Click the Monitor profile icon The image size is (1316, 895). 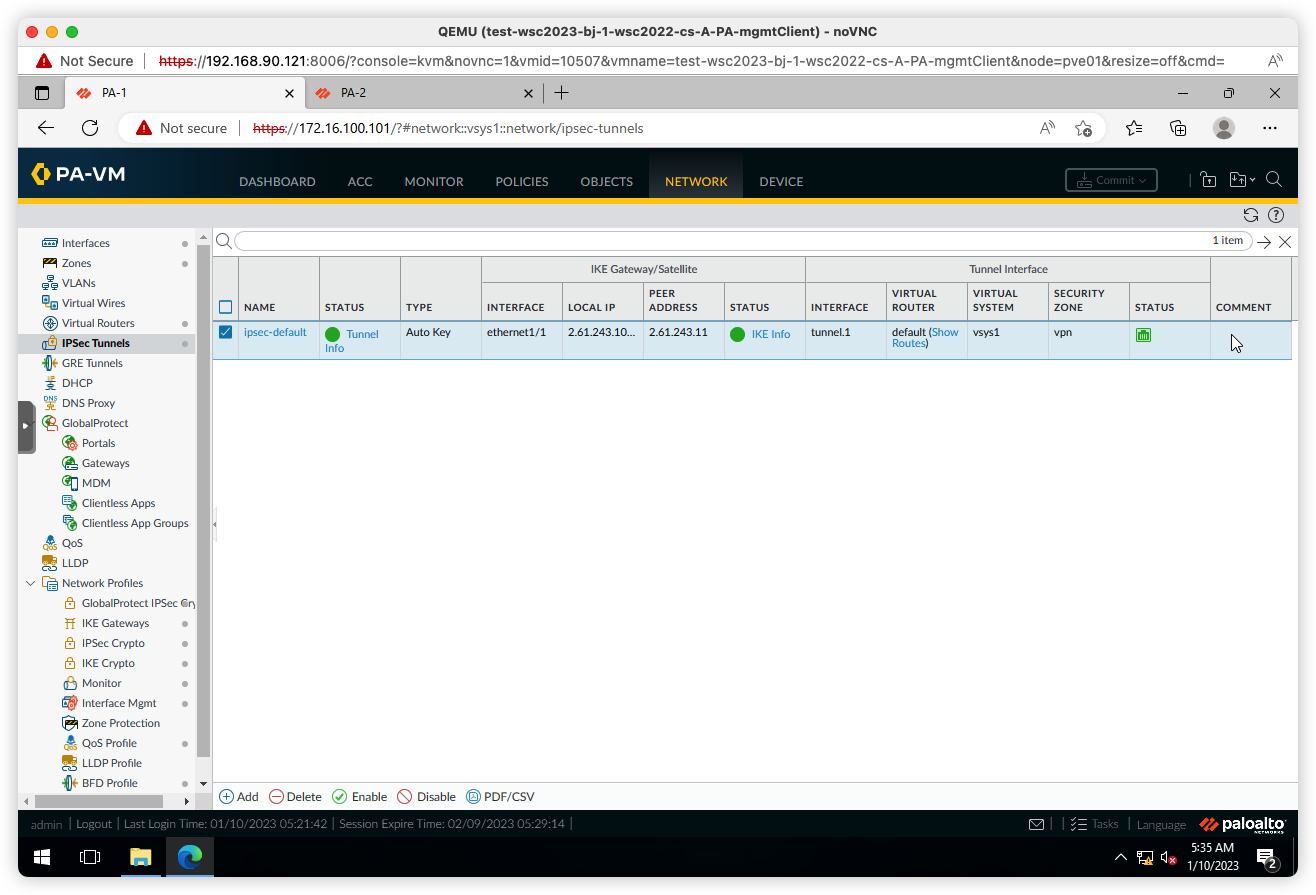(70, 683)
